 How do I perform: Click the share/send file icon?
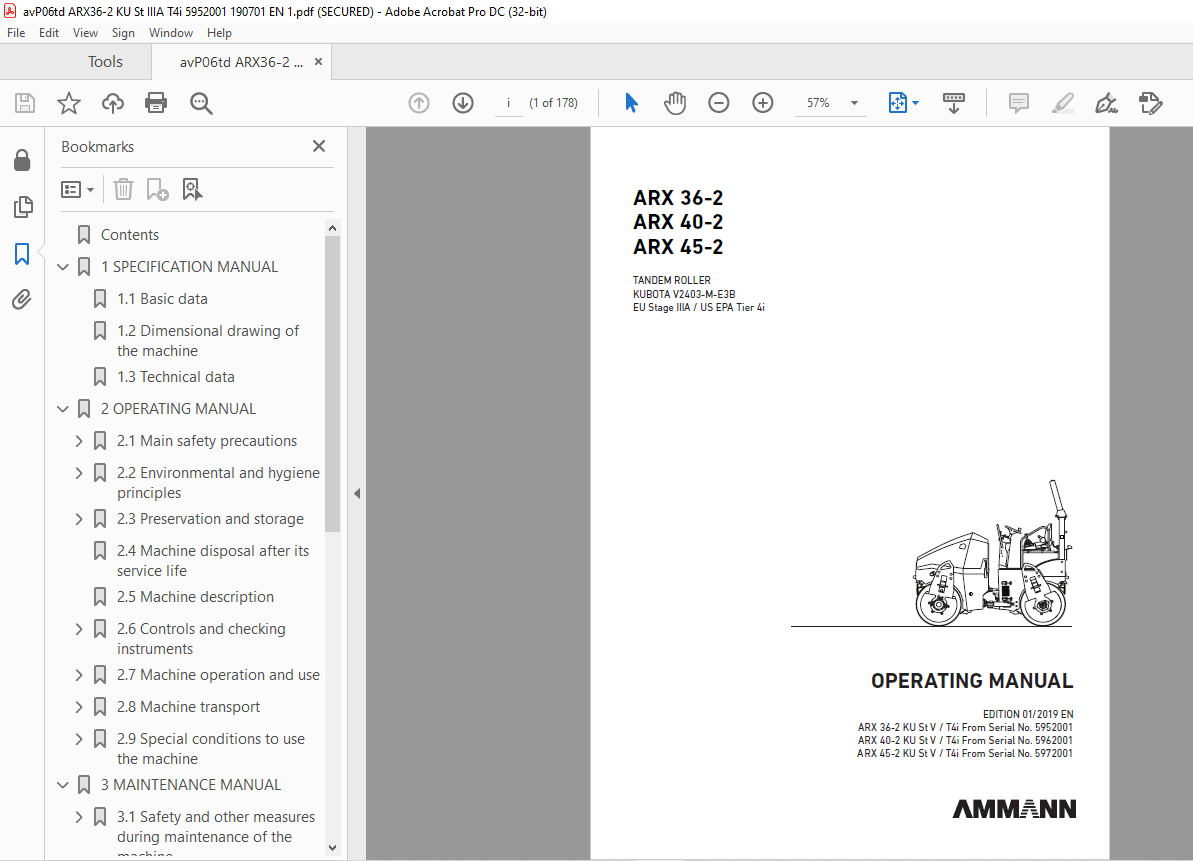(x=1150, y=103)
